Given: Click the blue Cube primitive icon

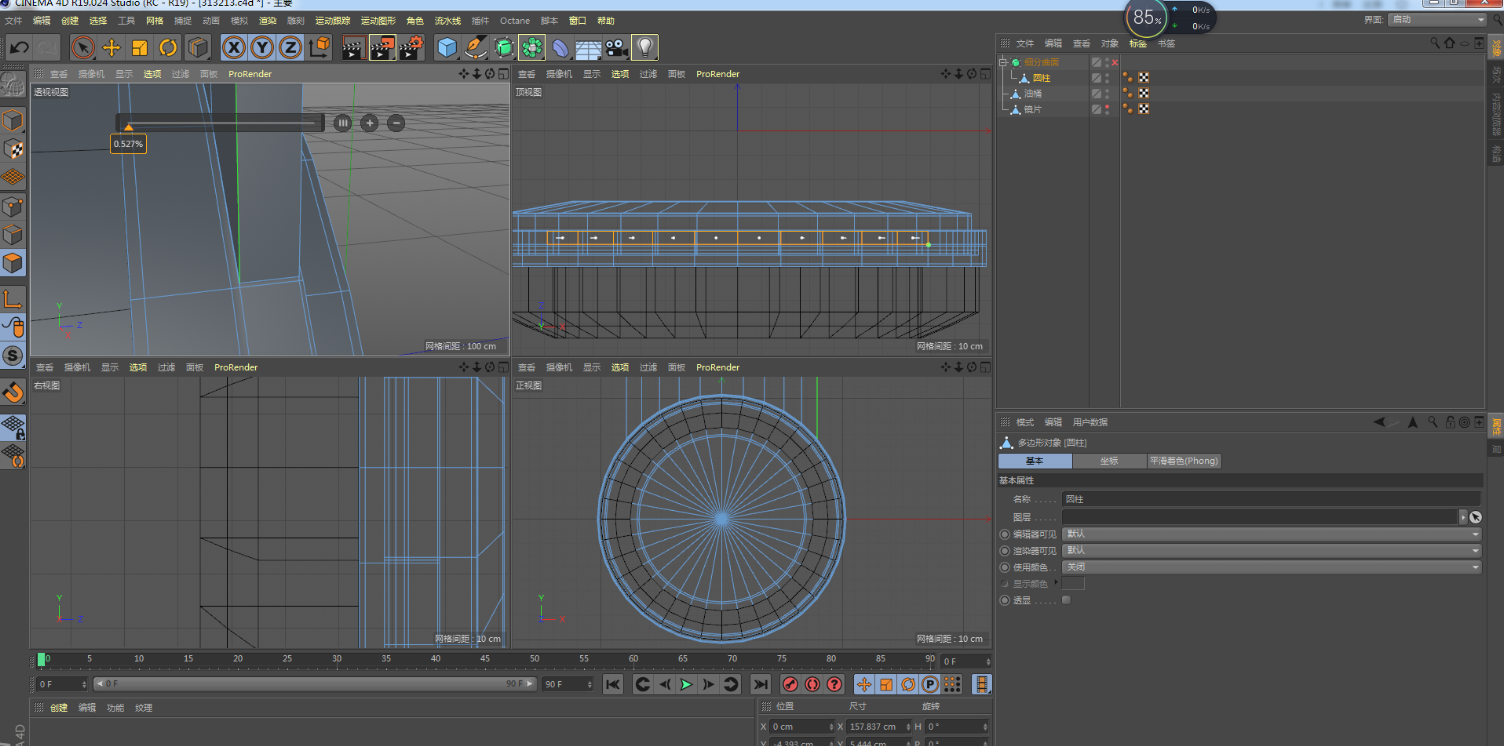Looking at the screenshot, I should [447, 47].
